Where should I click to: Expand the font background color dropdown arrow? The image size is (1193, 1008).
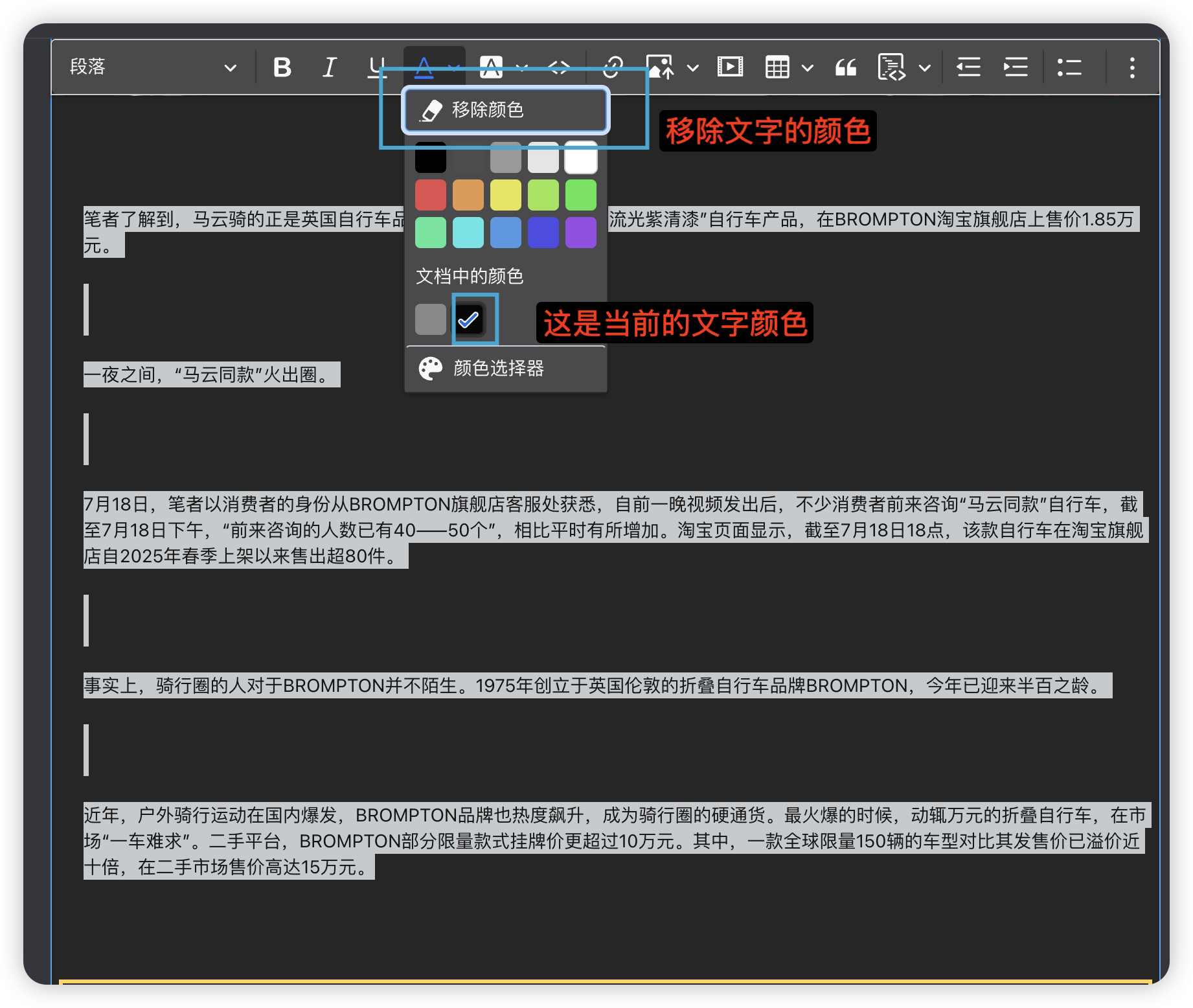coord(522,67)
